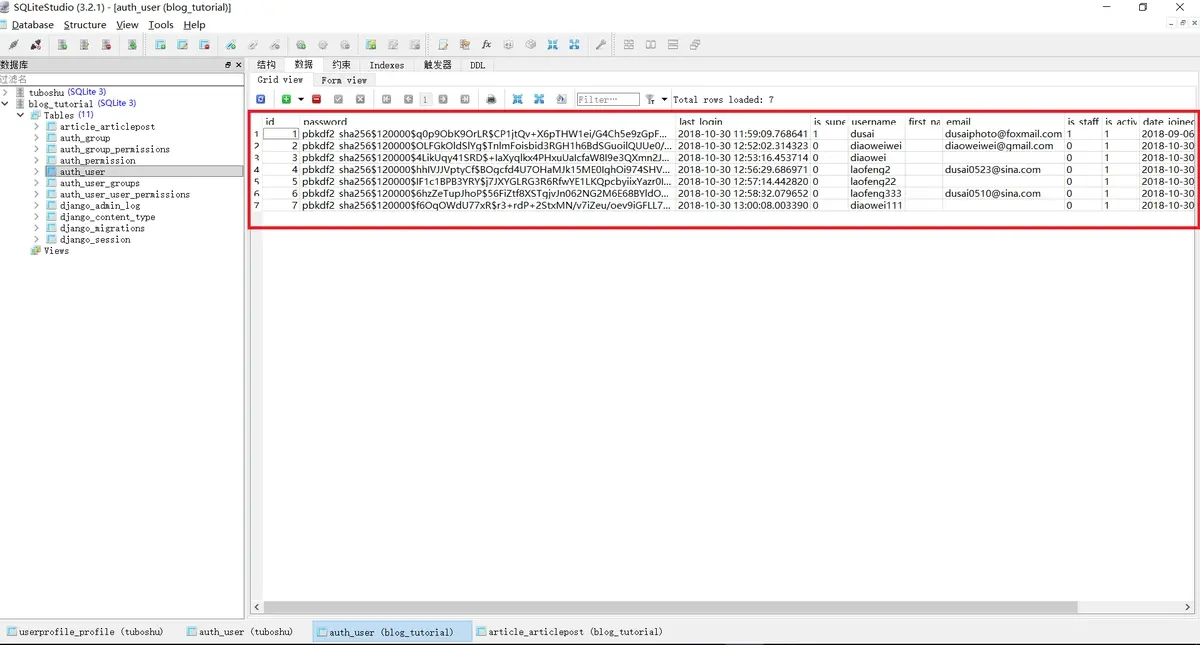
Task: Select the Grid view tab
Action: [x=280, y=80]
